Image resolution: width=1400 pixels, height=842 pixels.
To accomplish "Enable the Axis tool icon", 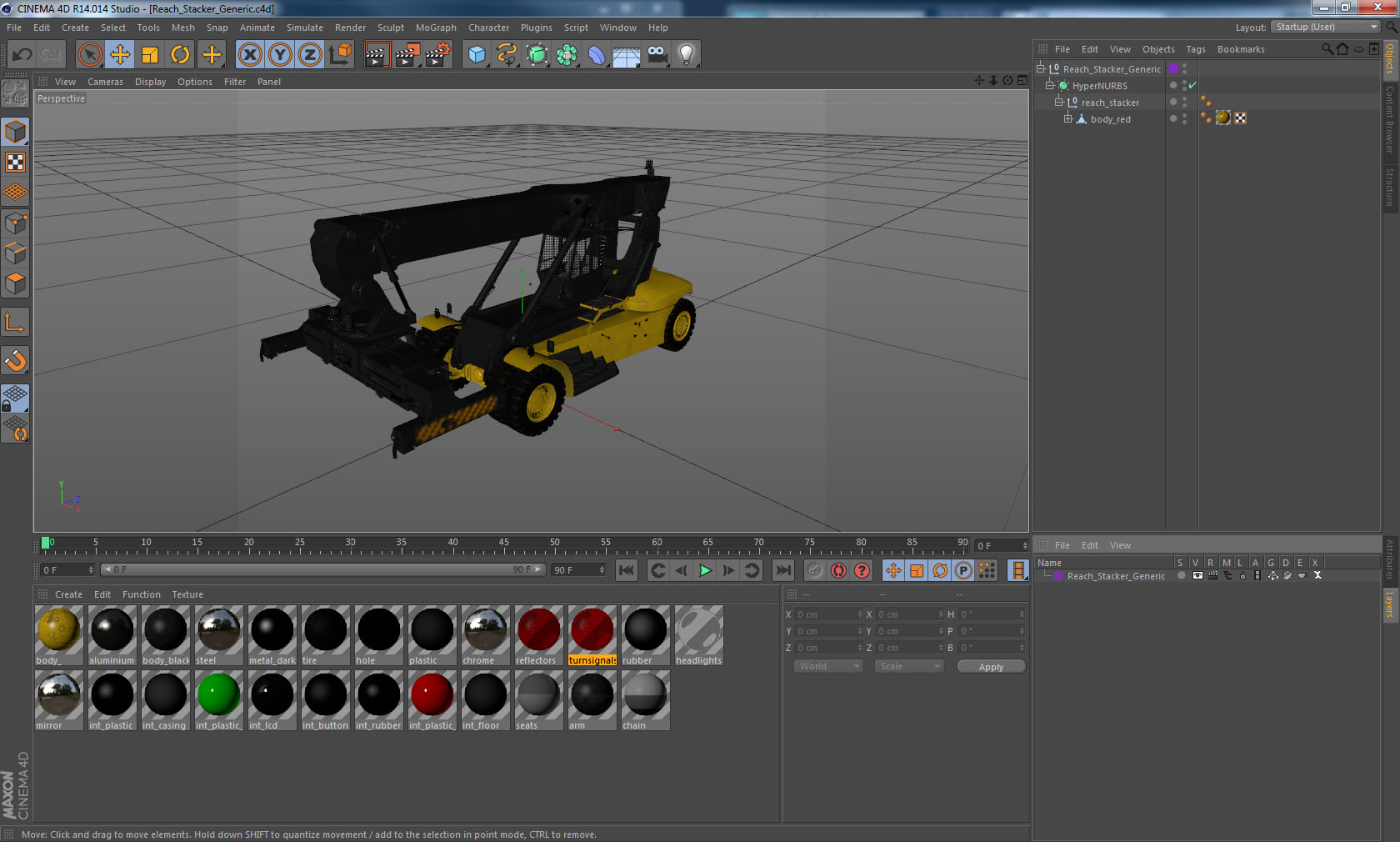I will [16, 322].
